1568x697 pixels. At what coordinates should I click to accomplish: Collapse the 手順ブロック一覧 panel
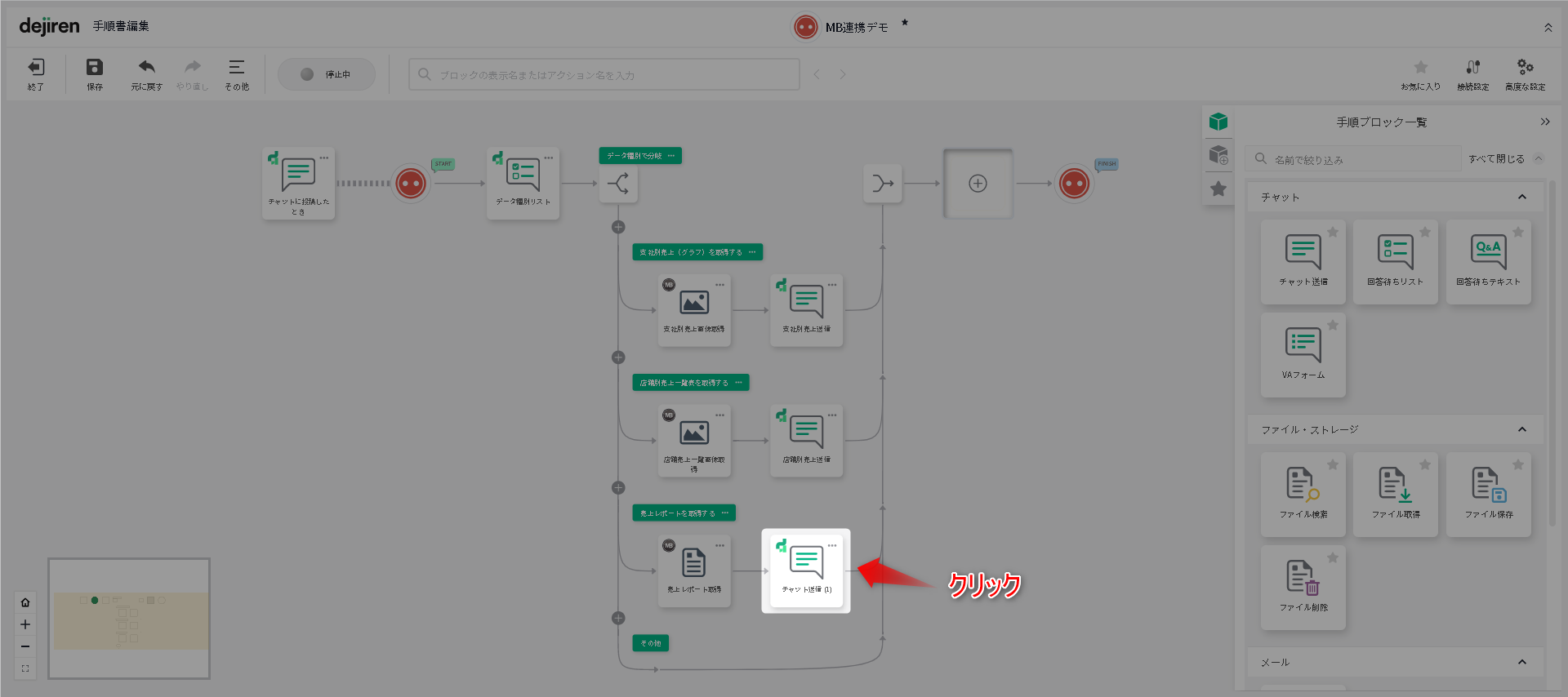click(1545, 122)
